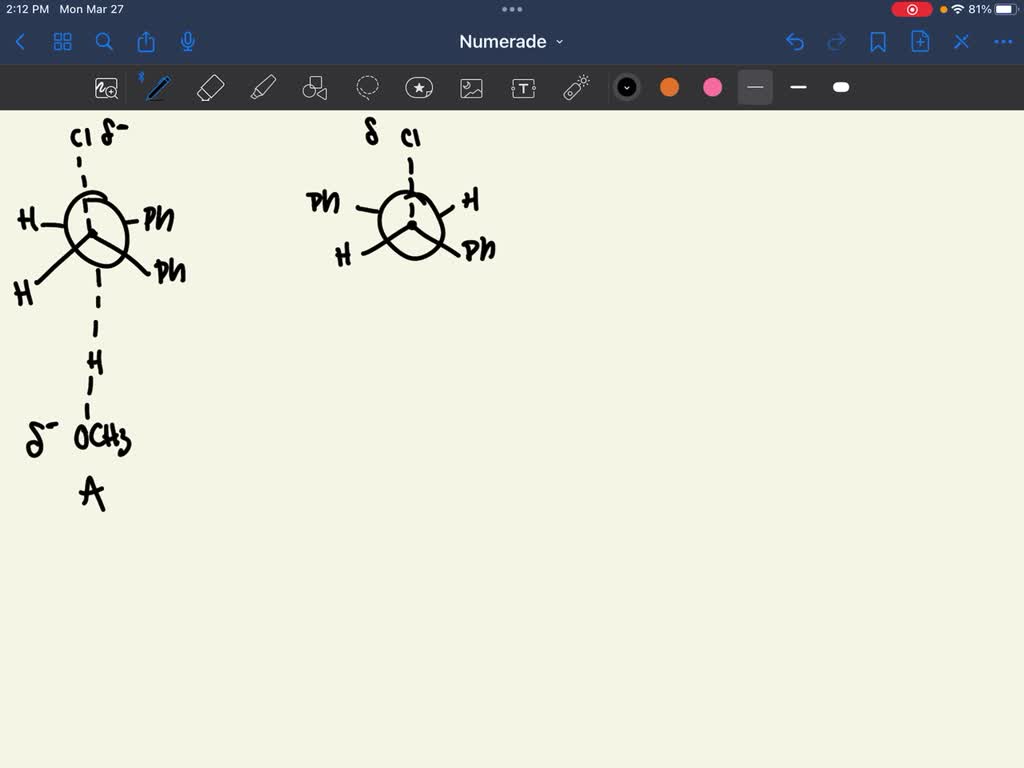This screenshot has width=1024, height=768.
Task: Add a new page
Action: 920,42
